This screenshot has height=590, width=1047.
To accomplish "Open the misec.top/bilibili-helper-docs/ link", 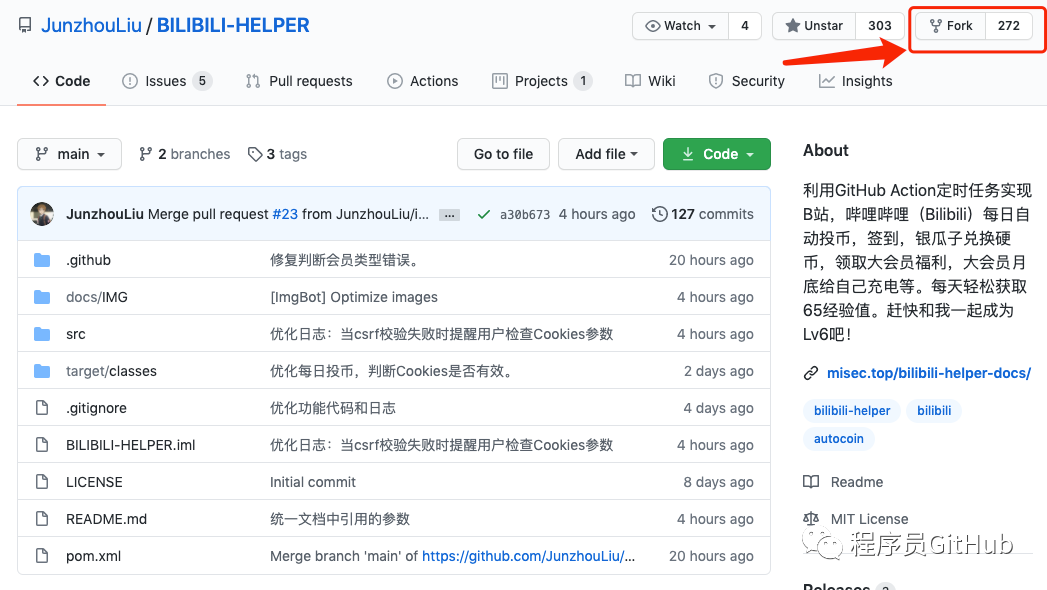I will (x=929, y=373).
